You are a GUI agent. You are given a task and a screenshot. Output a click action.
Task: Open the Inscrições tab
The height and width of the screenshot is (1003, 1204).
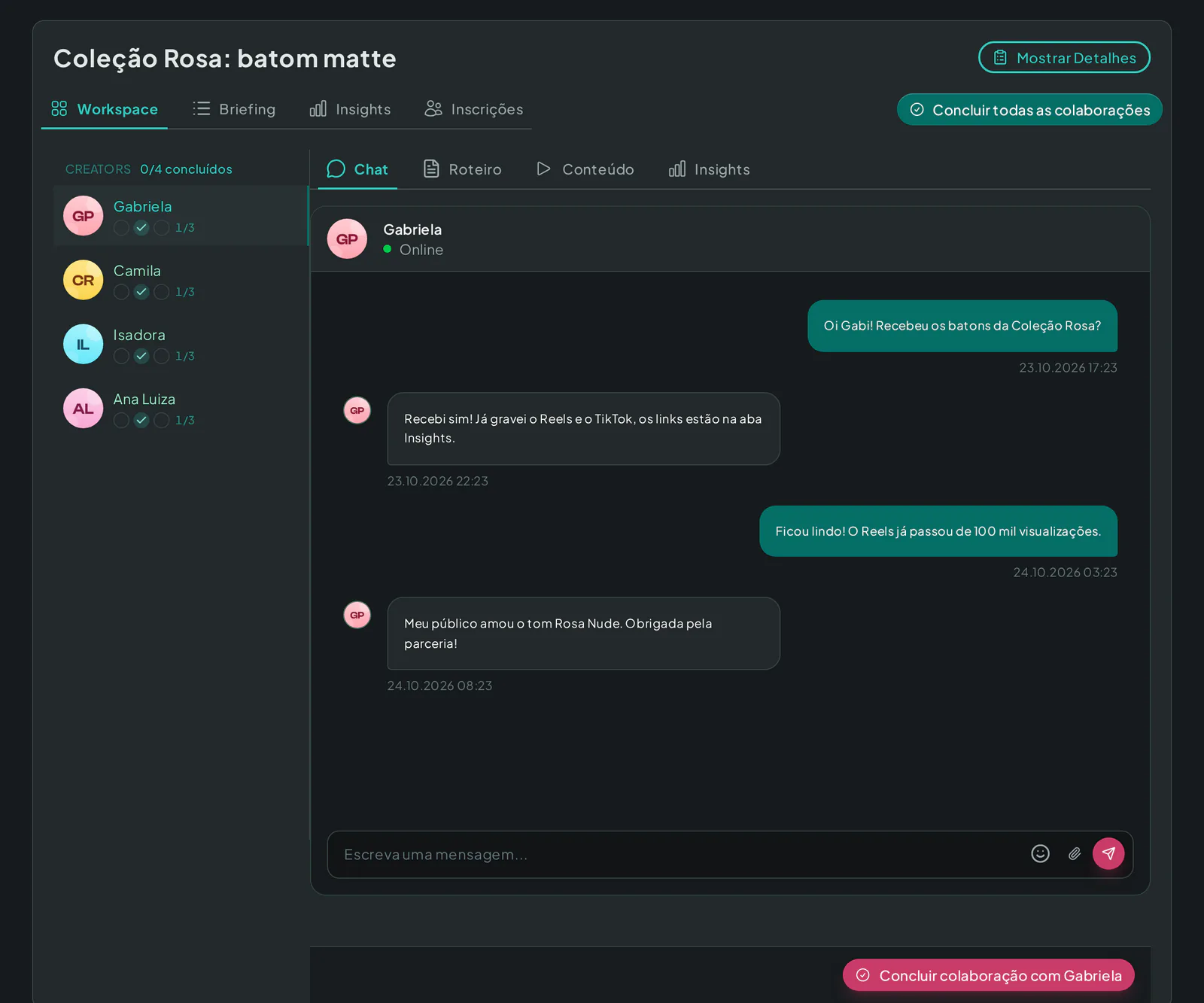[x=474, y=109]
